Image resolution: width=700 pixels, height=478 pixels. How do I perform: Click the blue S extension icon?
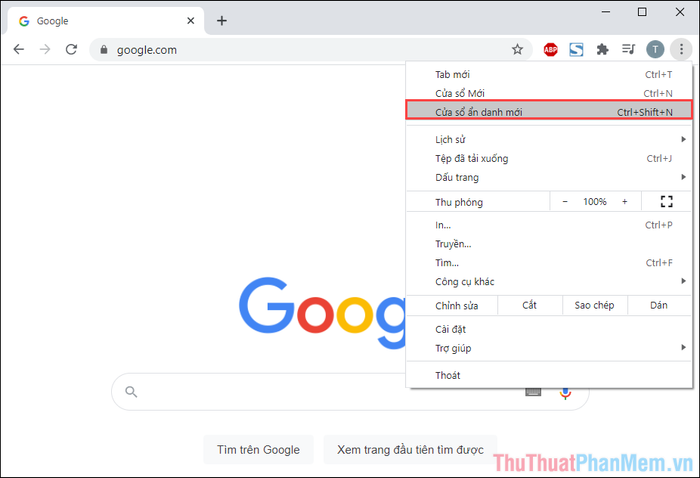coord(576,50)
